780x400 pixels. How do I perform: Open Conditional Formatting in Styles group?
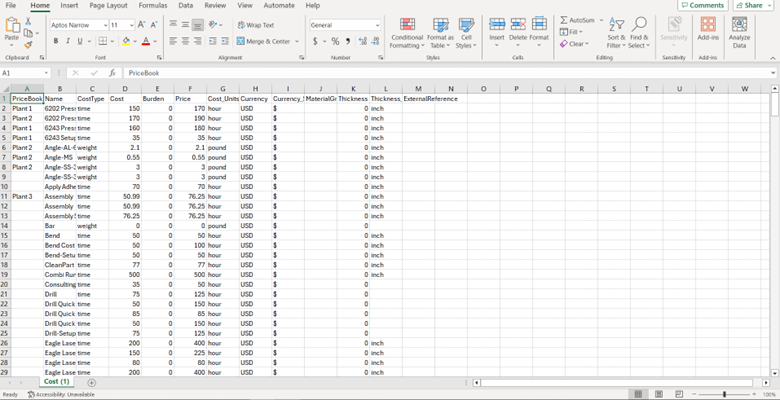tap(406, 31)
